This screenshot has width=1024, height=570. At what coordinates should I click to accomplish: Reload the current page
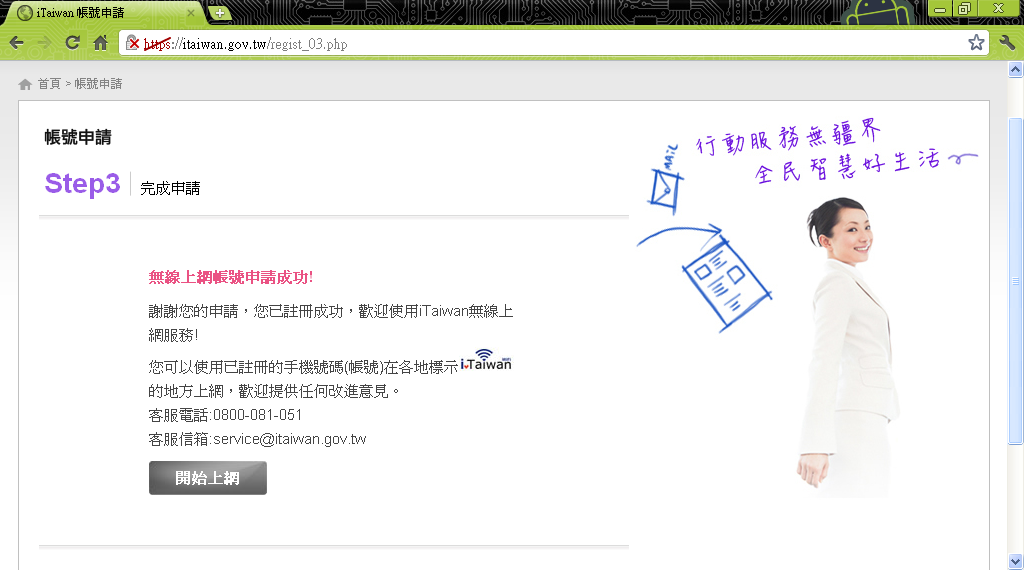click(x=72, y=44)
